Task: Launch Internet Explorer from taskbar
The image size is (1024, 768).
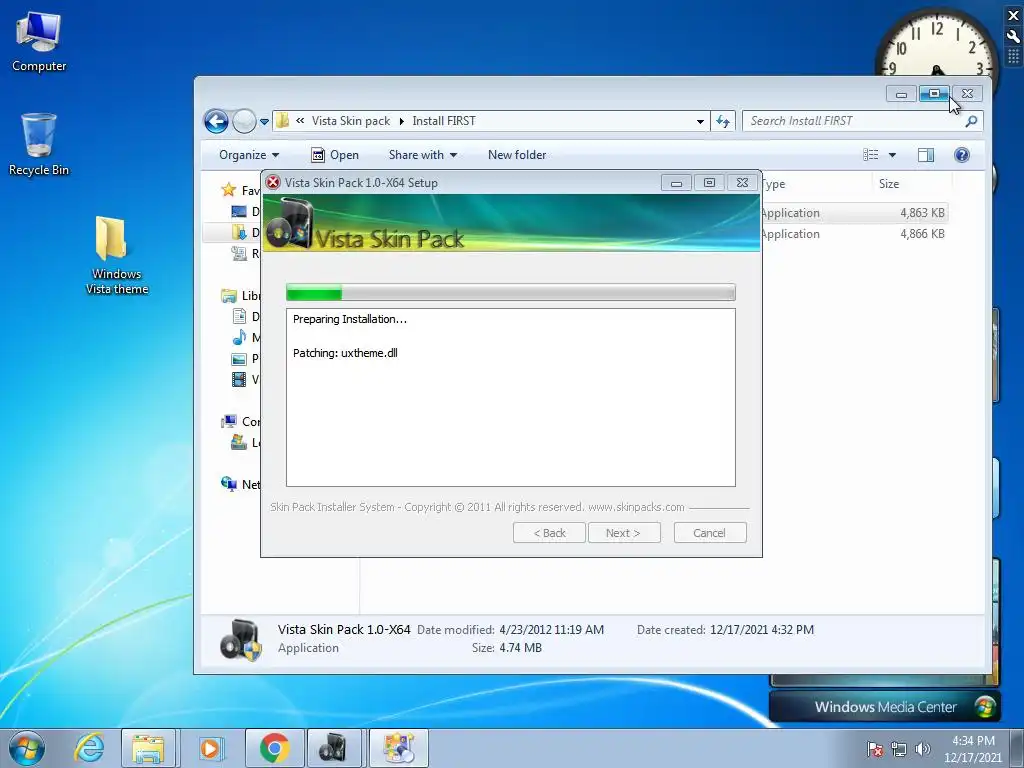Action: click(89, 748)
